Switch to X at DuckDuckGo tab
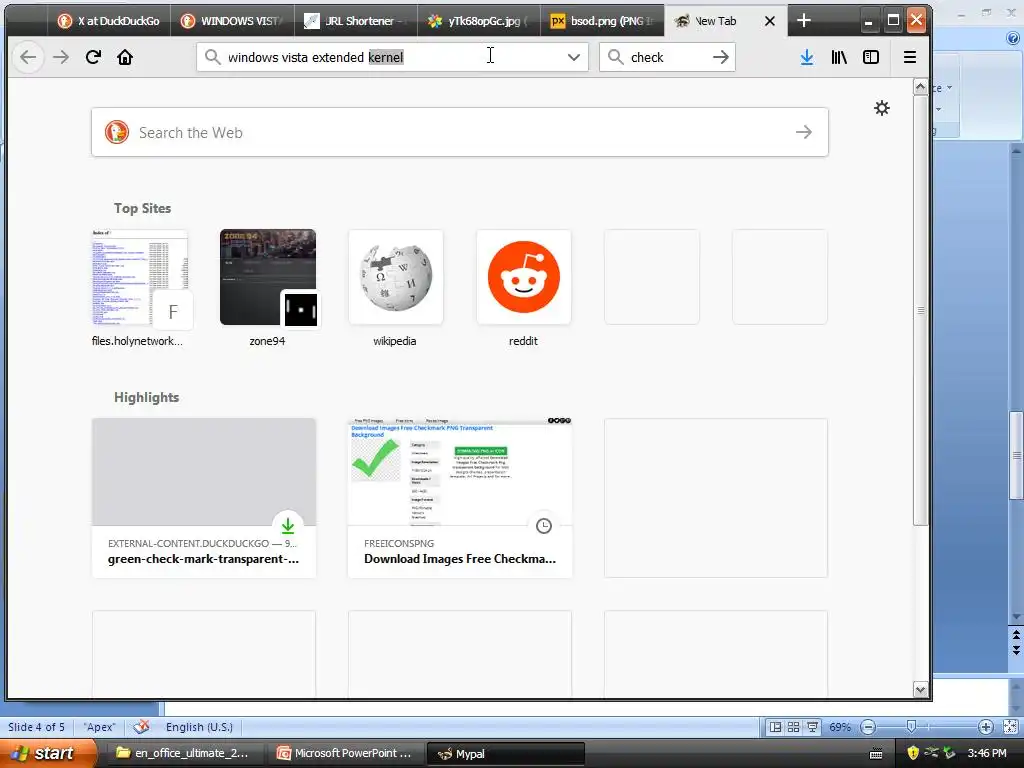 pos(108,21)
